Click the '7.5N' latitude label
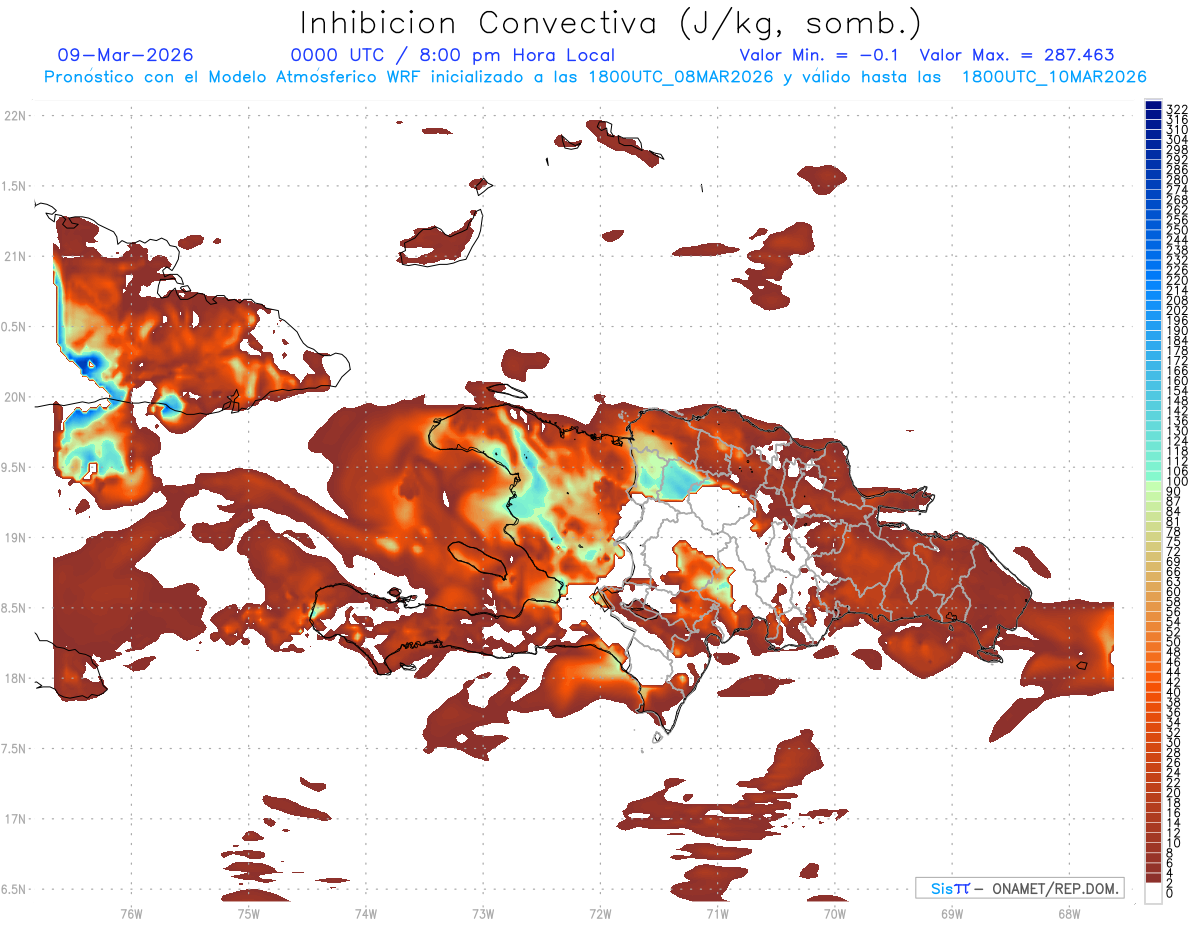The image size is (1200, 927). (x=14, y=749)
